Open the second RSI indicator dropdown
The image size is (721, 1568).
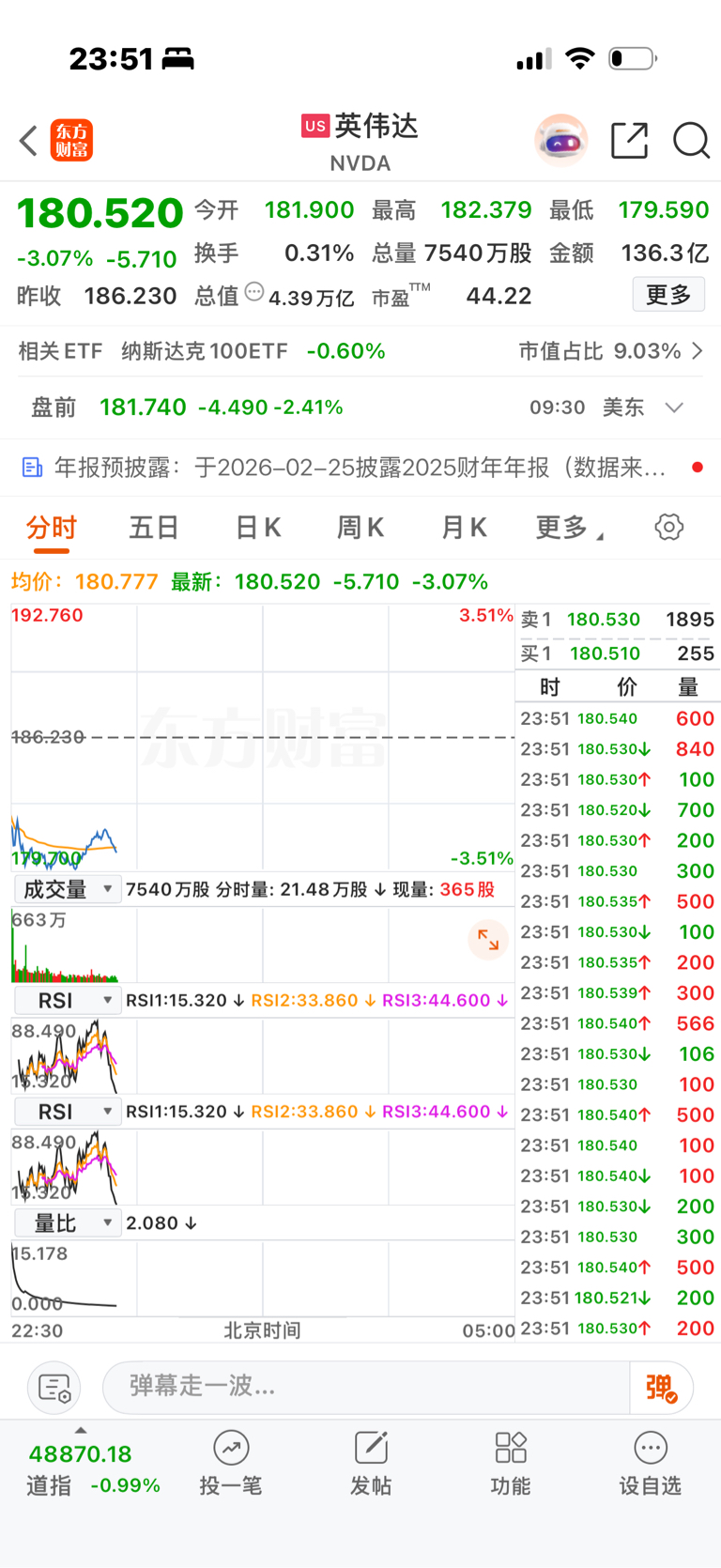(68, 1112)
